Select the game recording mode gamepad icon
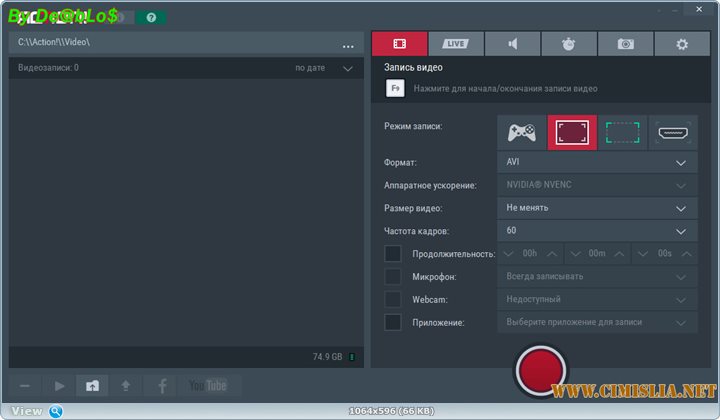The width and height of the screenshot is (720, 420). point(522,132)
